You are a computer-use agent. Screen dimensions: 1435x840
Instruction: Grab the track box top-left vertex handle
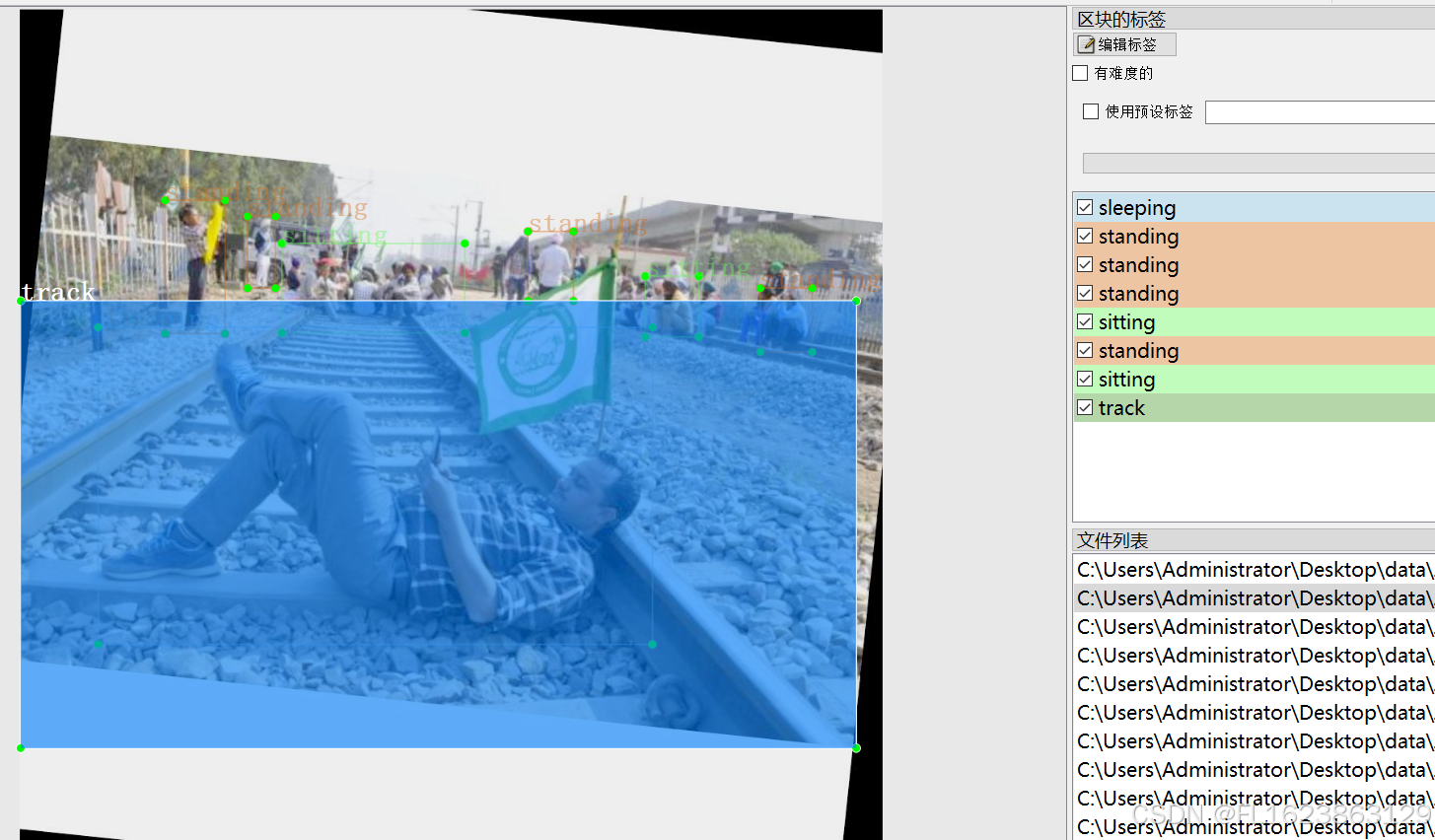tap(21, 301)
